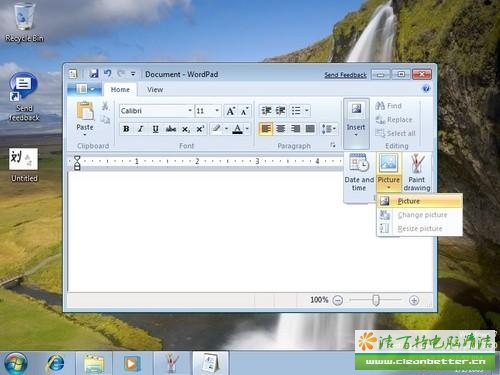Toggle Bold formatting
This screenshot has width=500, height=375.
[126, 129]
